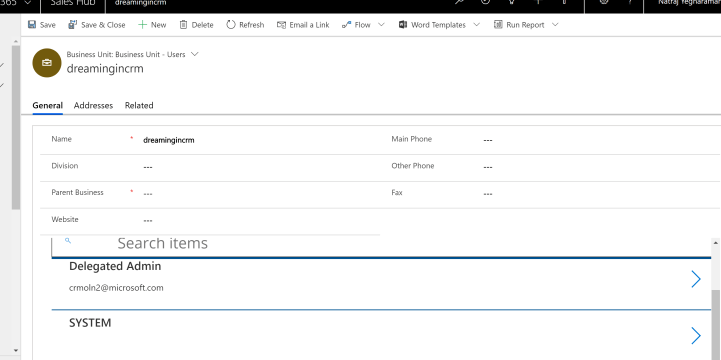The width and height of the screenshot is (721, 360).
Task: Click the Business Unit - Users form label
Action: (x=126, y=54)
